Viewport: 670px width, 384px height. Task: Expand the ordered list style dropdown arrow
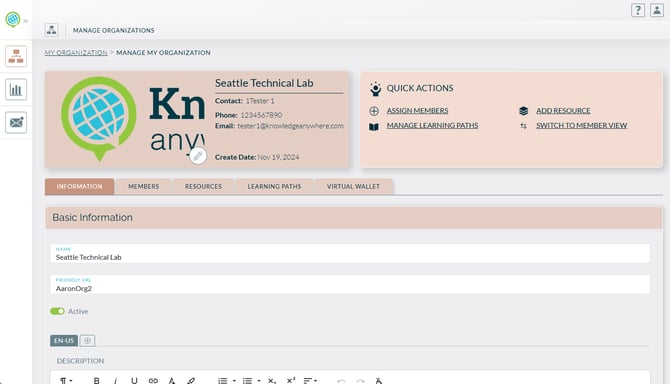pyautogui.click(x=234, y=380)
